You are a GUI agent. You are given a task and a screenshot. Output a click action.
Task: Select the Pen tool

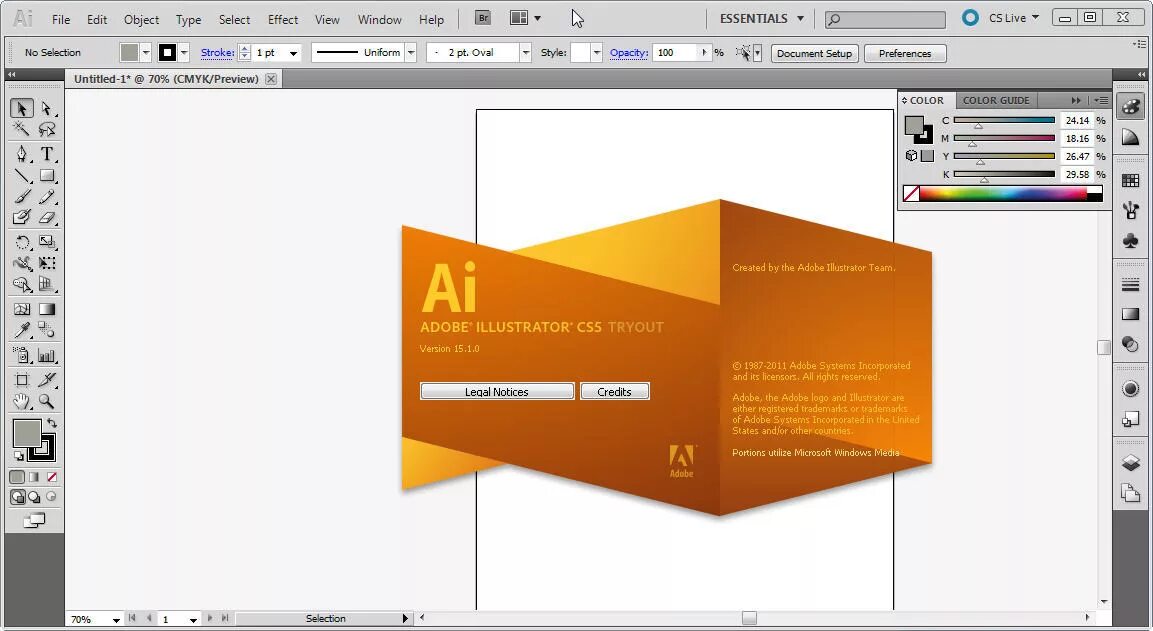pyautogui.click(x=21, y=154)
